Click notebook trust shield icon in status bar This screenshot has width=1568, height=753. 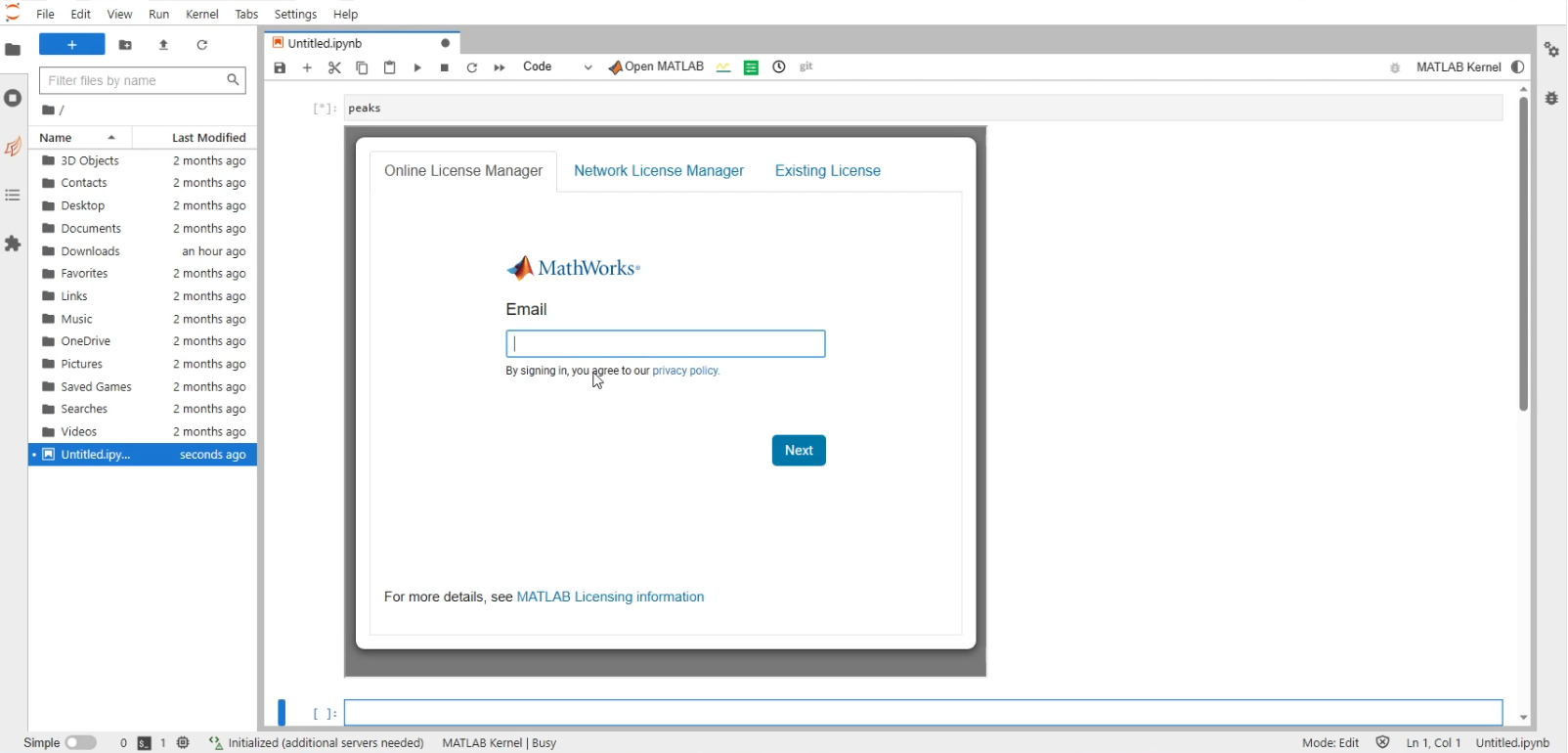tap(1382, 743)
